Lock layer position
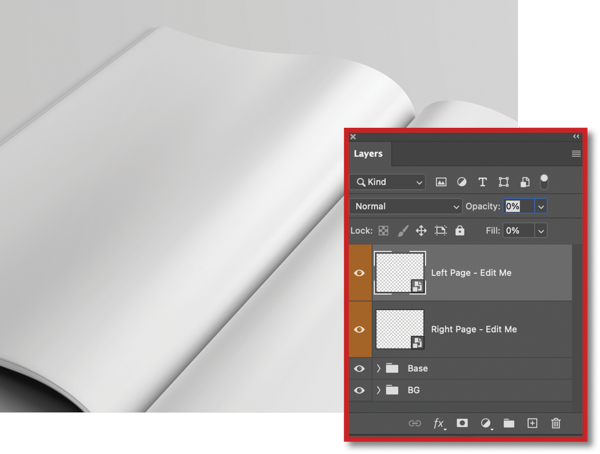This screenshot has height=454, width=600. coord(421,230)
